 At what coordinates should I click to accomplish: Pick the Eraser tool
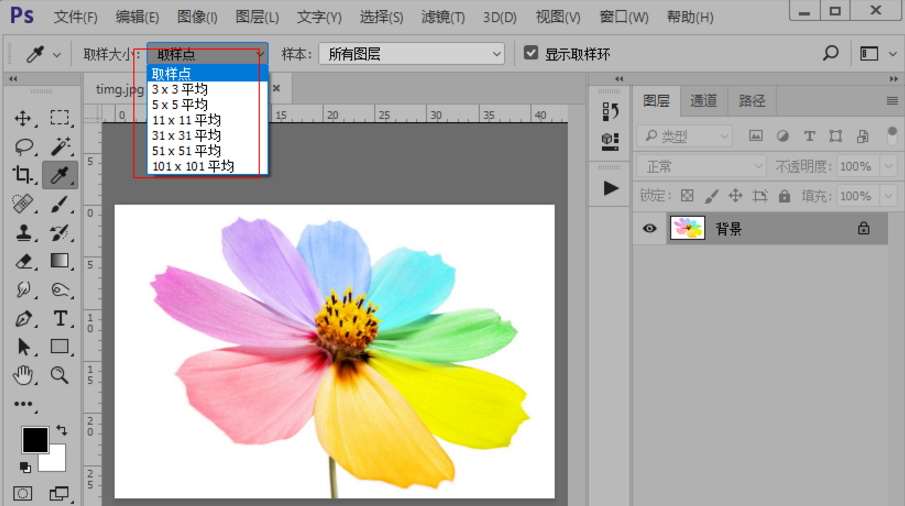(x=23, y=262)
